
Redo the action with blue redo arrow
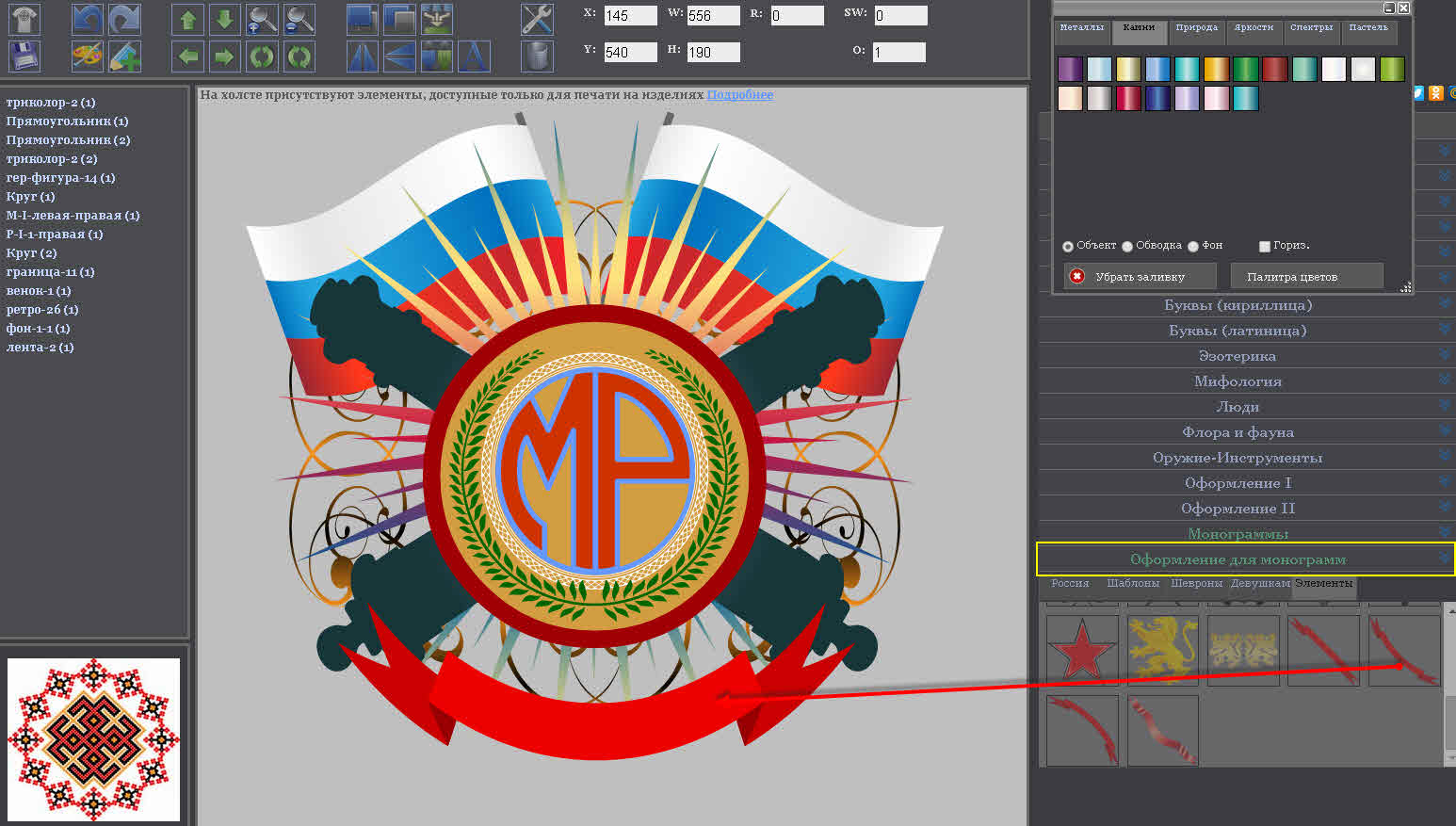pyautogui.click(x=124, y=20)
